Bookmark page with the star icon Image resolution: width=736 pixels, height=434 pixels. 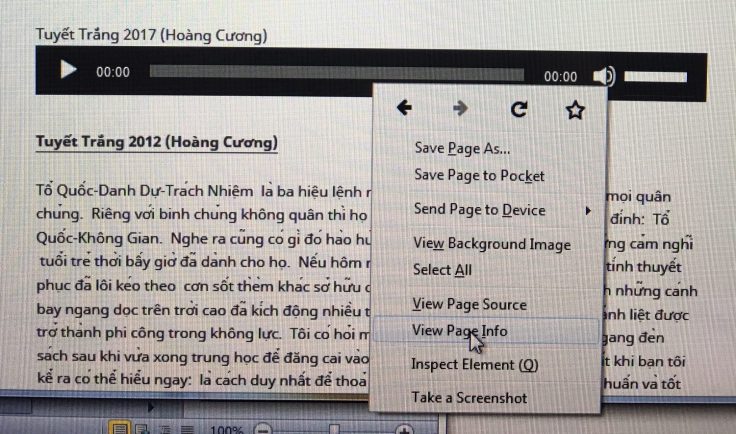coord(574,110)
